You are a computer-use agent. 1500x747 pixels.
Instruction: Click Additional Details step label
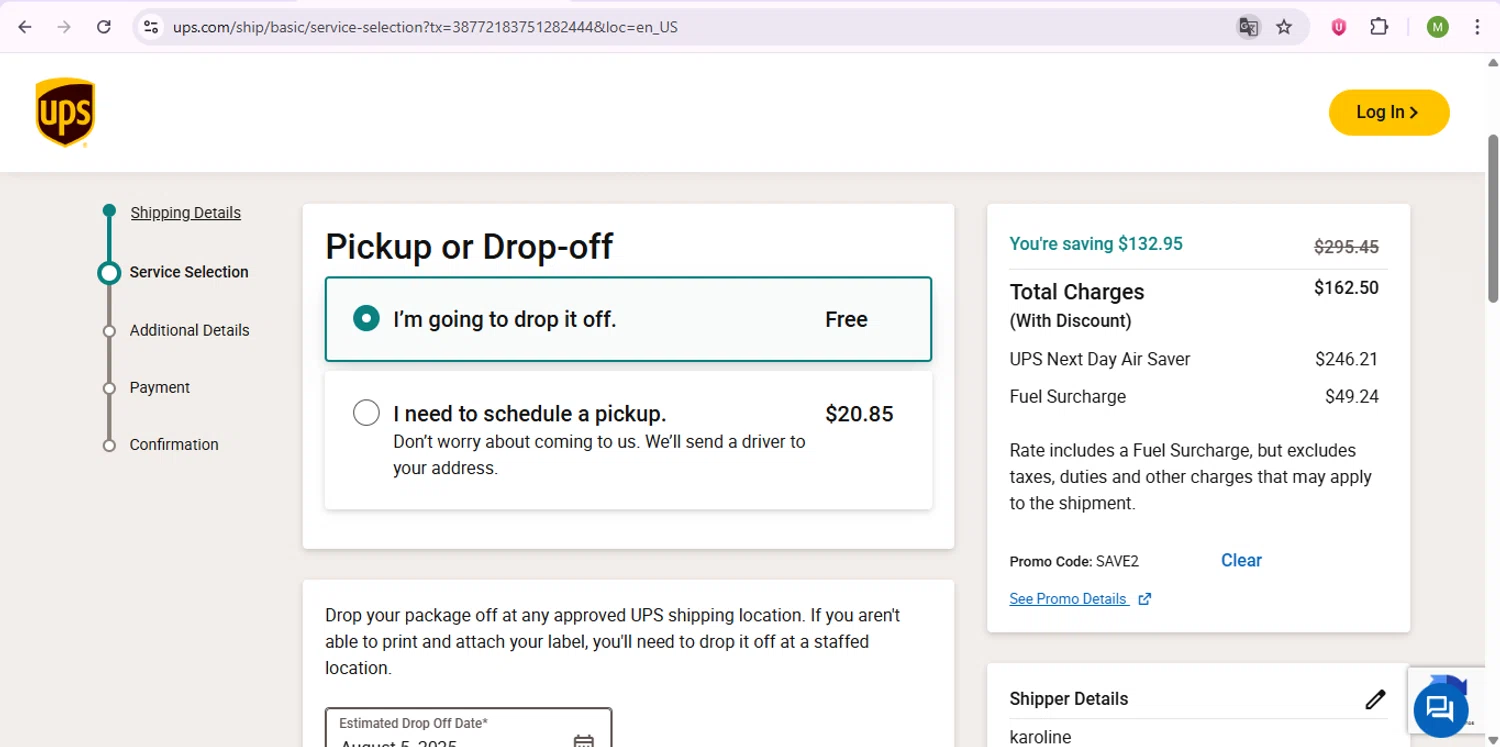coord(189,330)
